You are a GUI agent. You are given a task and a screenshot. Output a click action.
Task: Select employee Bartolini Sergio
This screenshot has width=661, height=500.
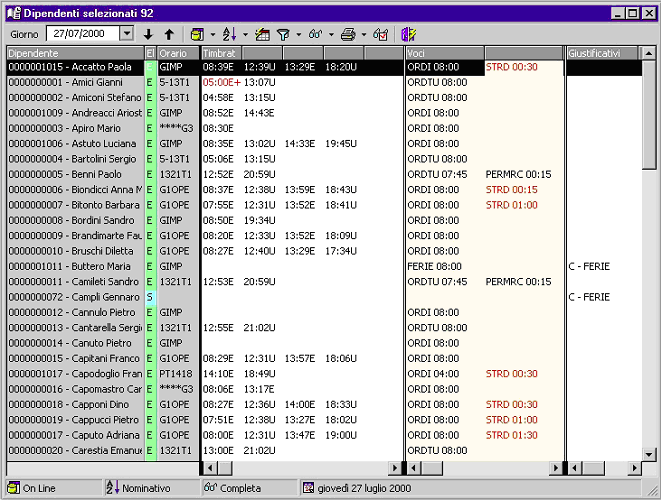pos(75,159)
